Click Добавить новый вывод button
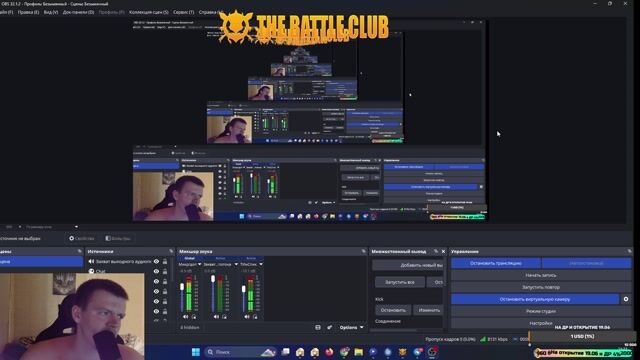The image size is (640, 360). [x=408, y=265]
